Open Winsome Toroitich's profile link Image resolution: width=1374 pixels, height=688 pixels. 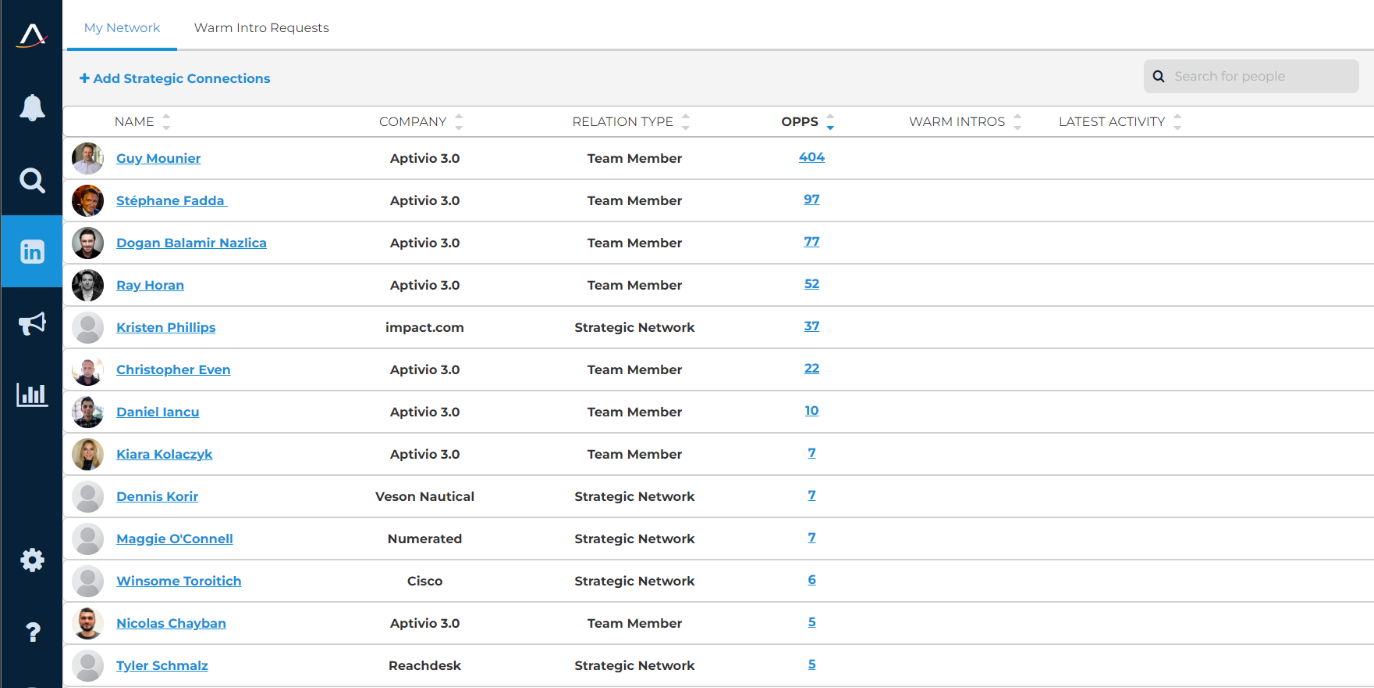pos(179,581)
